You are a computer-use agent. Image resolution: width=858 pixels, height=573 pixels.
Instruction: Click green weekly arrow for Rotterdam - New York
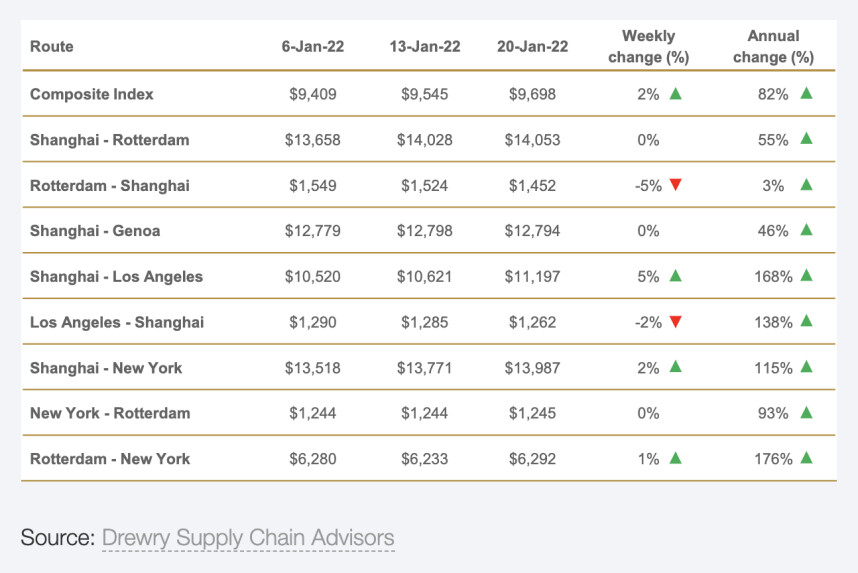[x=676, y=458]
